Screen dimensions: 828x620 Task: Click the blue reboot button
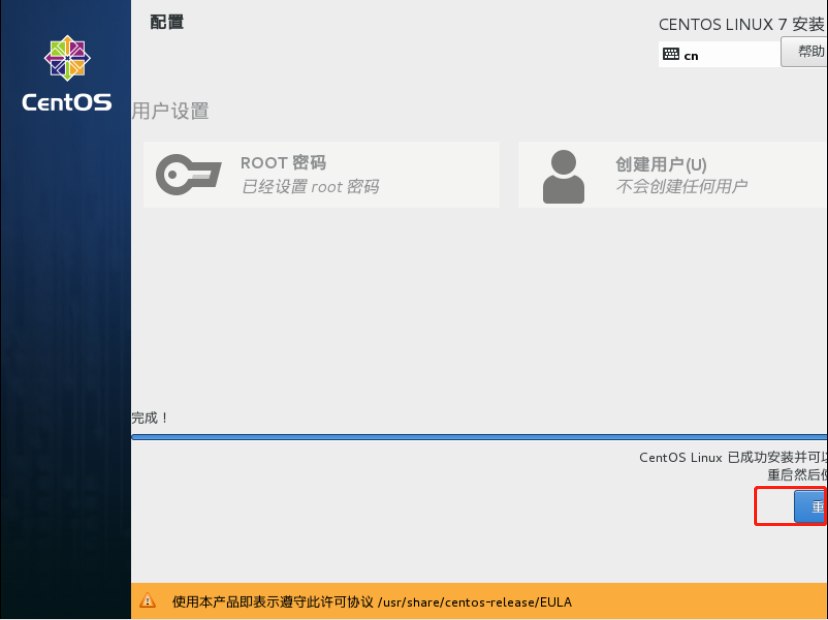[810, 506]
